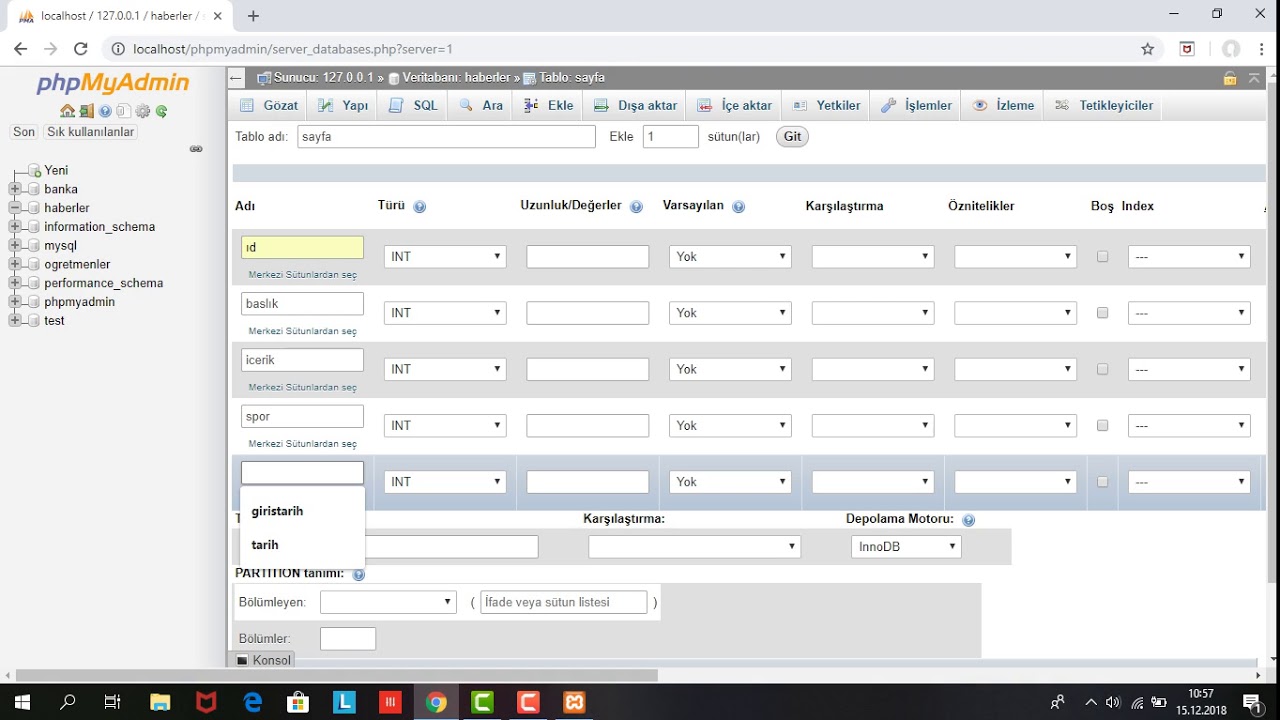Click the help icon next to Uzunluk/Değerler
The height and width of the screenshot is (720, 1280).
pyautogui.click(x=636, y=207)
